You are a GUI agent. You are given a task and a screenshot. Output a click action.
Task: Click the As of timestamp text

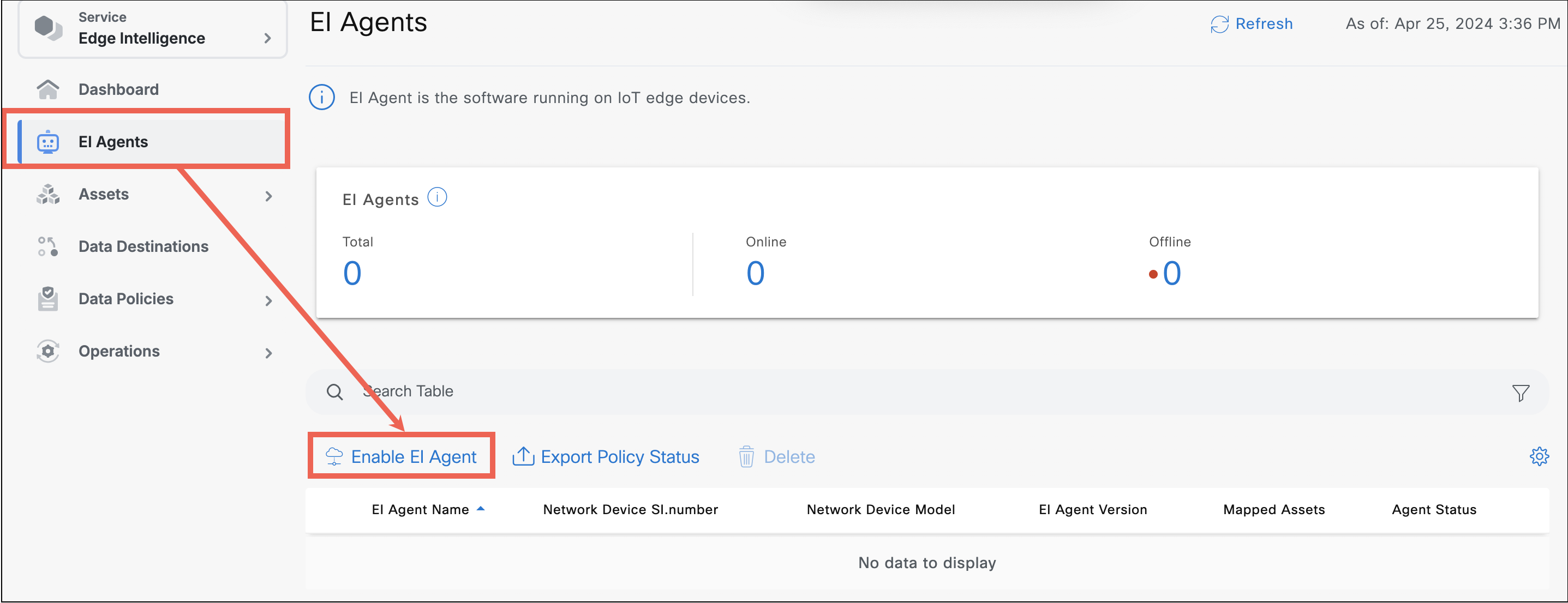click(x=1453, y=24)
